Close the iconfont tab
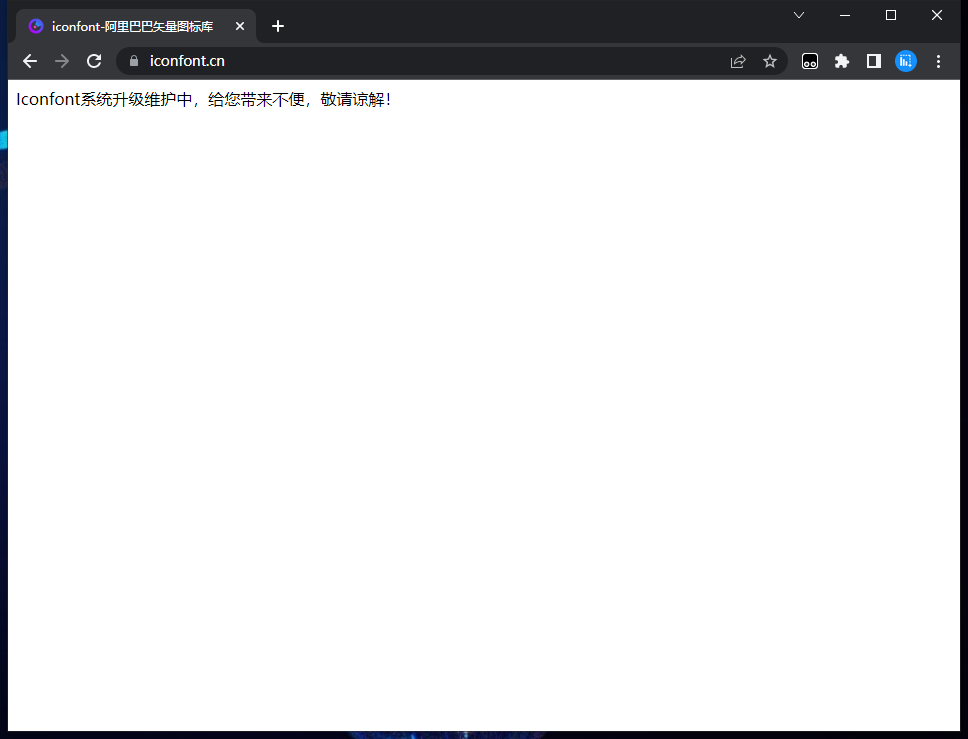Image resolution: width=968 pixels, height=739 pixels. pos(239,26)
